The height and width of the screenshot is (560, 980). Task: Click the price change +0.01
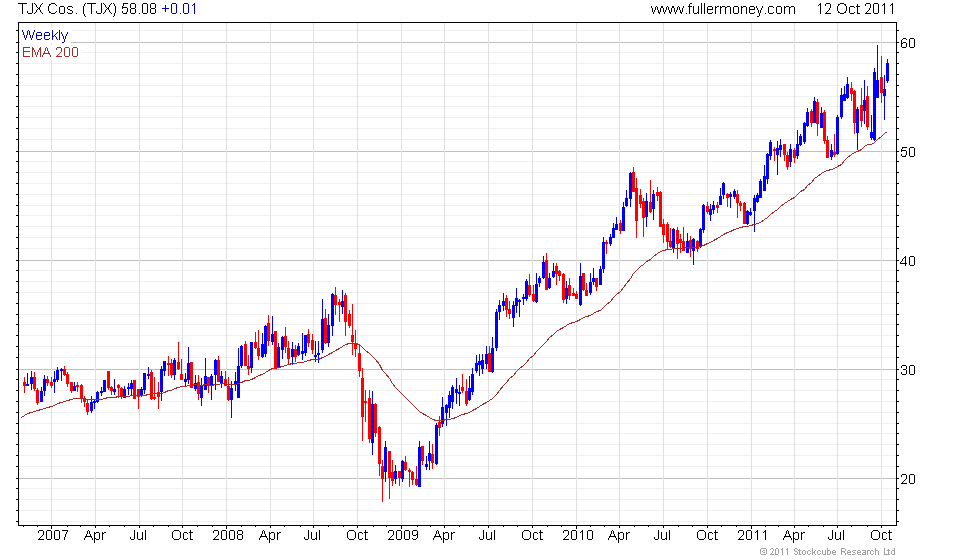point(179,9)
